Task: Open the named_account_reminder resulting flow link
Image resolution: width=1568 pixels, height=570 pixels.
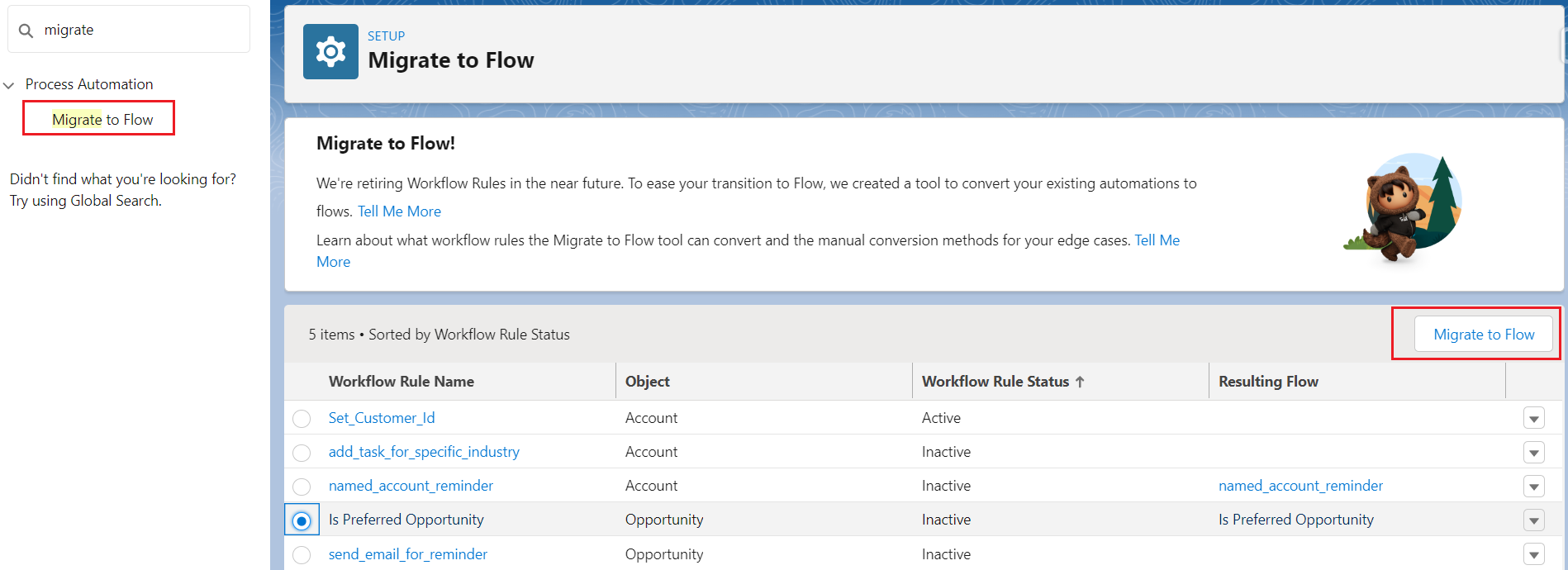Action: [1300, 486]
